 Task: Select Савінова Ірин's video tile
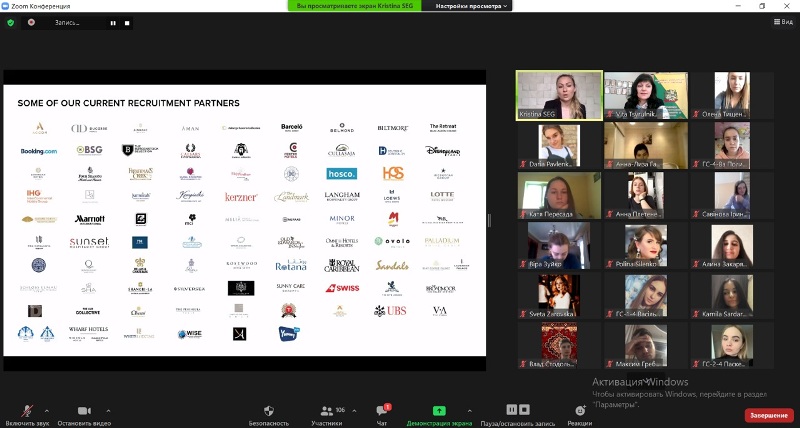[733, 195]
